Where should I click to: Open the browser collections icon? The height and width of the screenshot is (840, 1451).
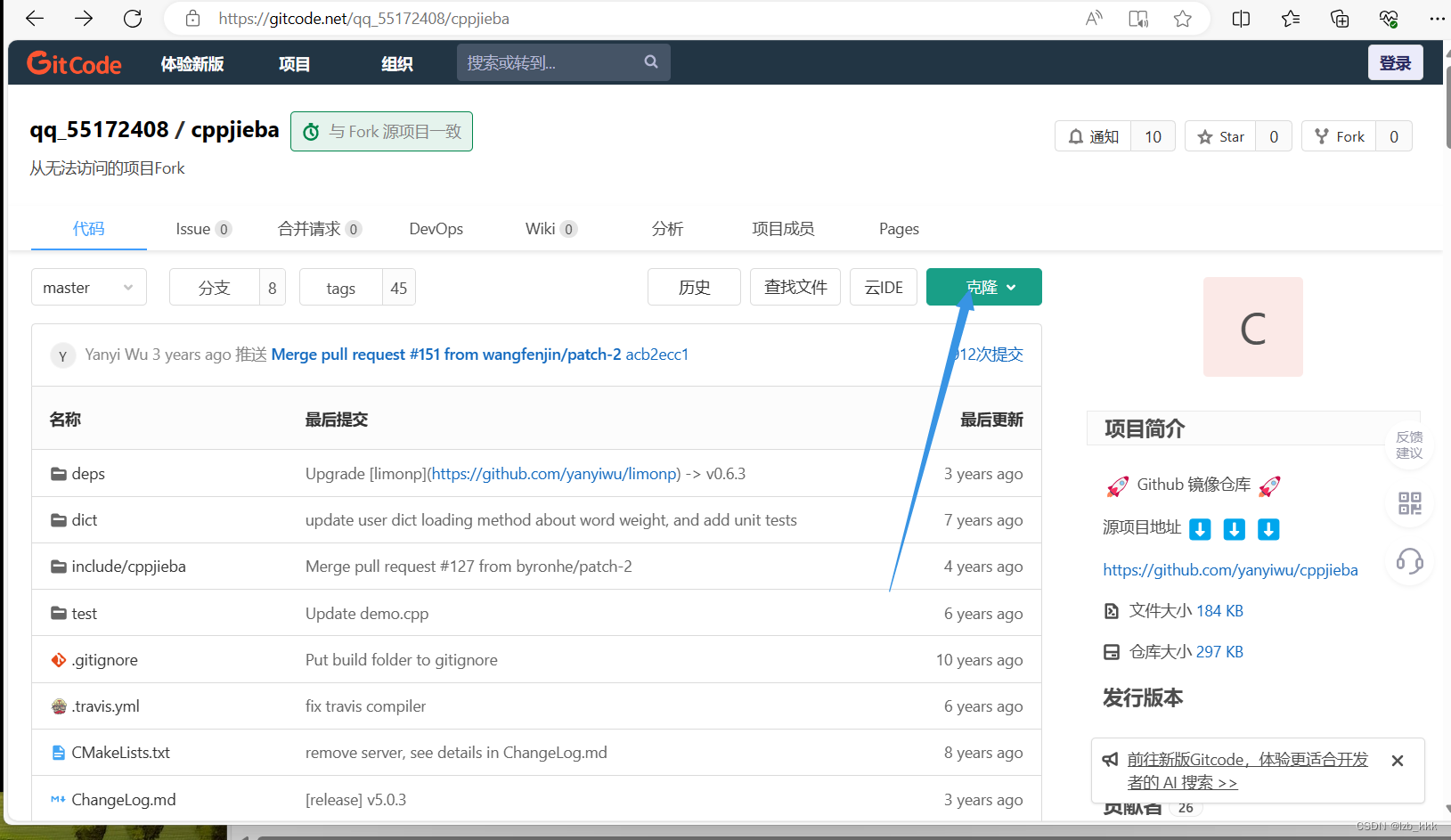click(1340, 19)
